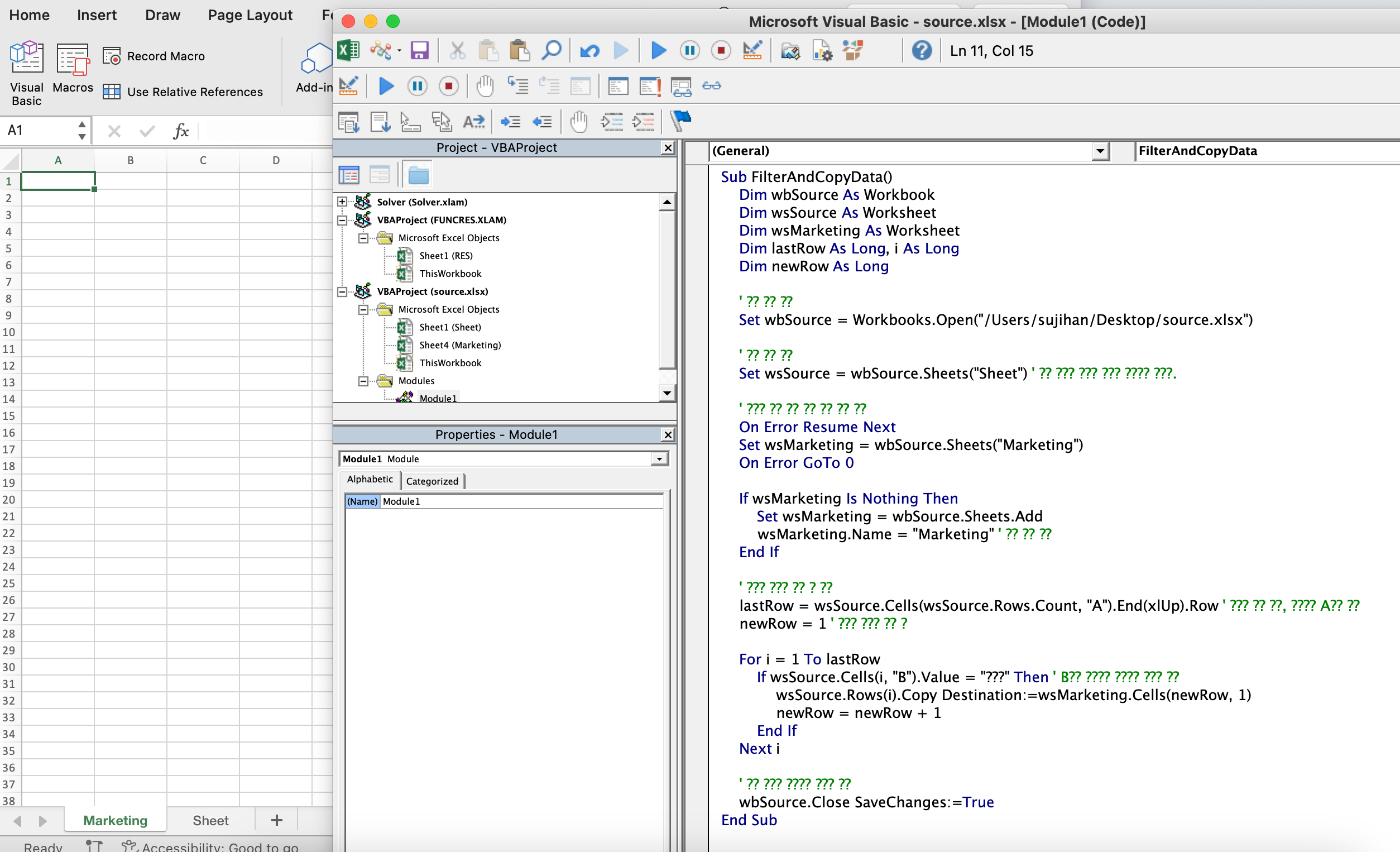
Task: Open the Watch Window icon
Action: (x=680, y=87)
